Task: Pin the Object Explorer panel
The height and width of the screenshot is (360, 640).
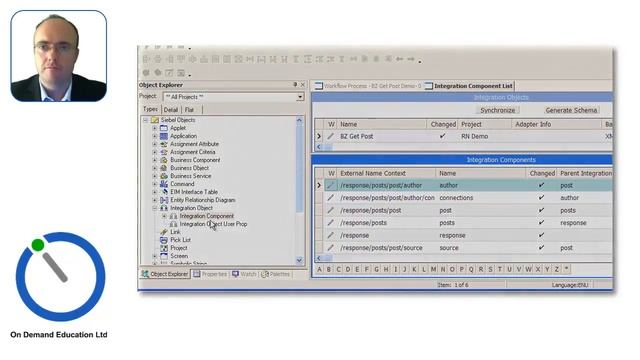Action: 295,84
